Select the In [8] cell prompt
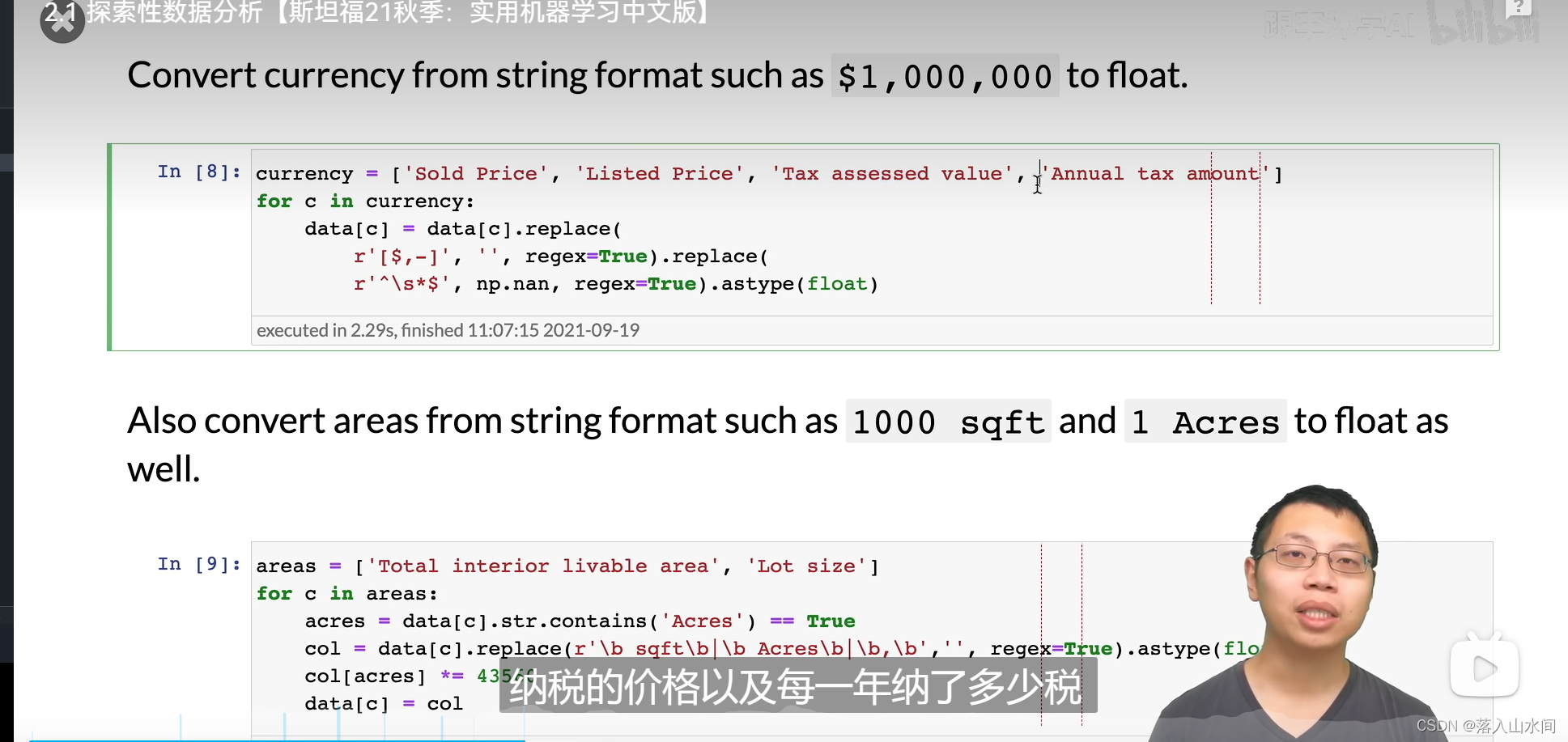The image size is (1568, 742). pos(199,172)
